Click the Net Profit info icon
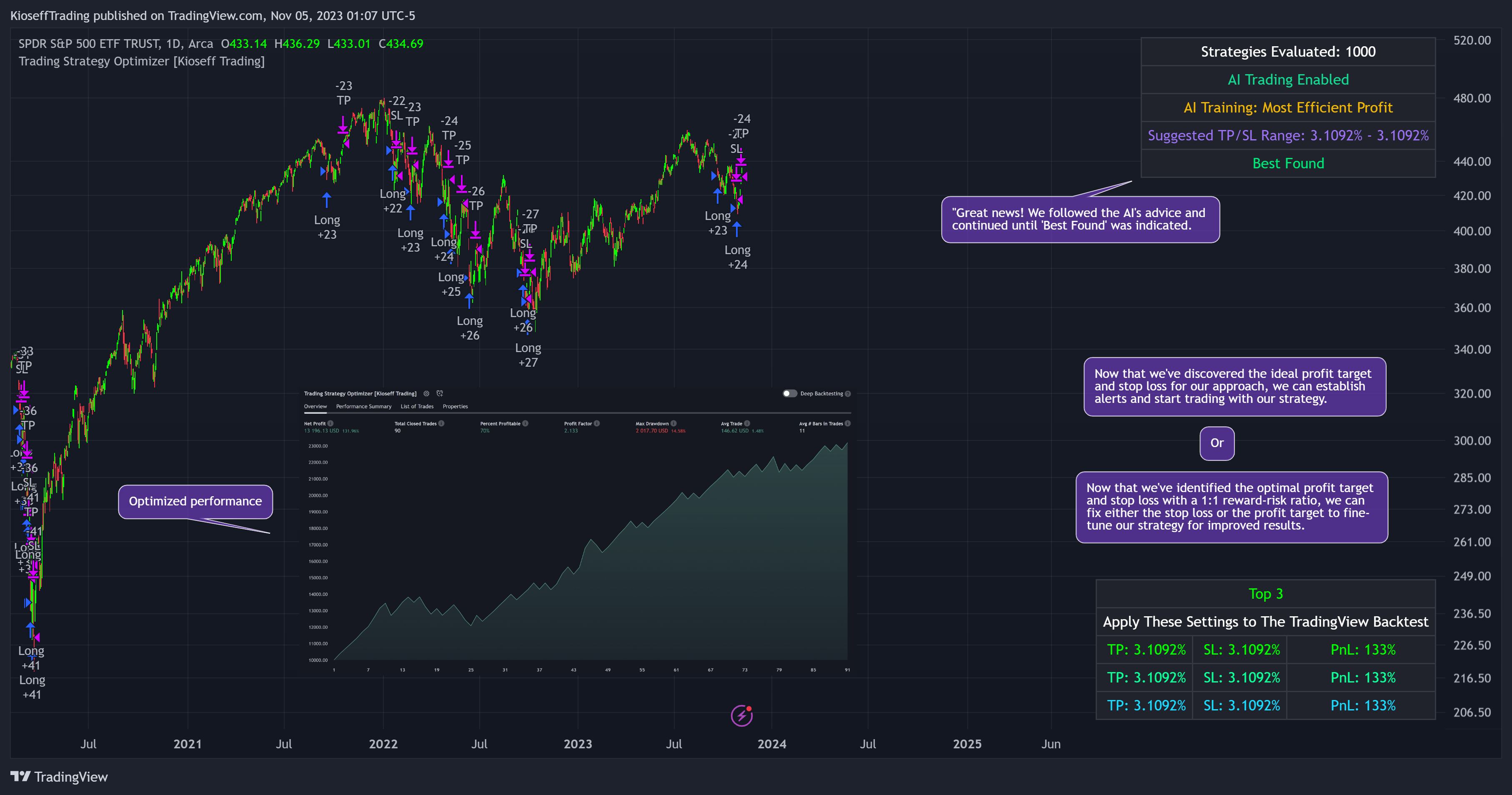This screenshot has width=1512, height=795. coord(330,423)
